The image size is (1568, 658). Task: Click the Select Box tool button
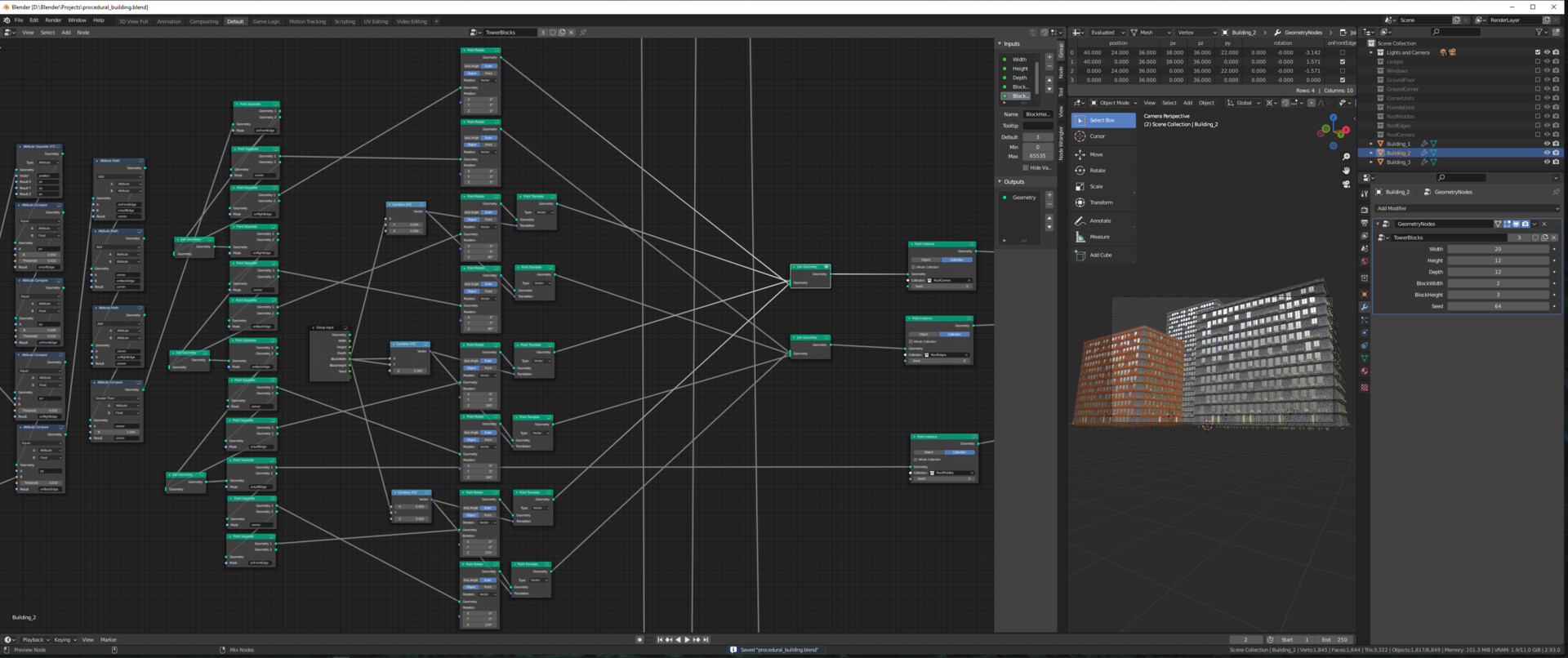[1102, 120]
